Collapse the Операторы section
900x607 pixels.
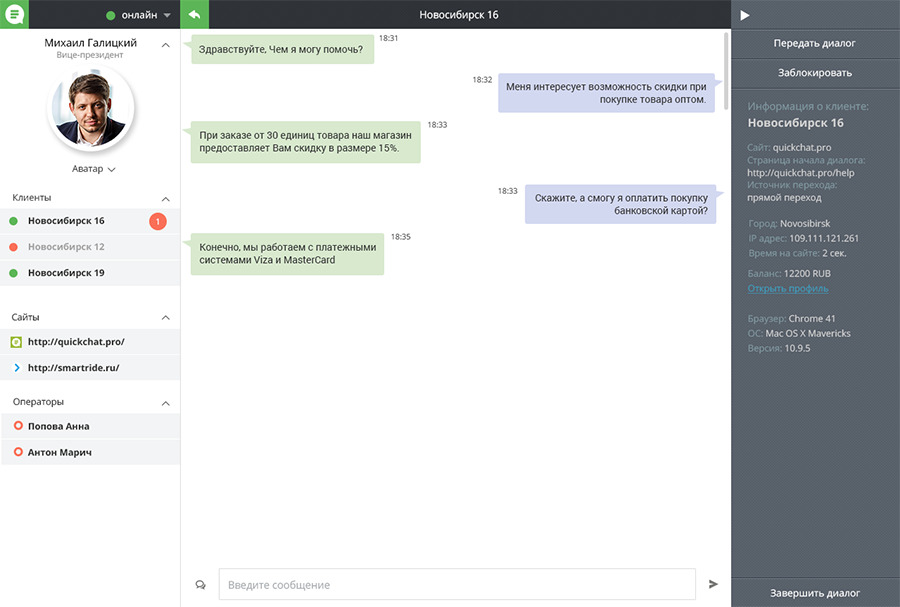point(166,403)
